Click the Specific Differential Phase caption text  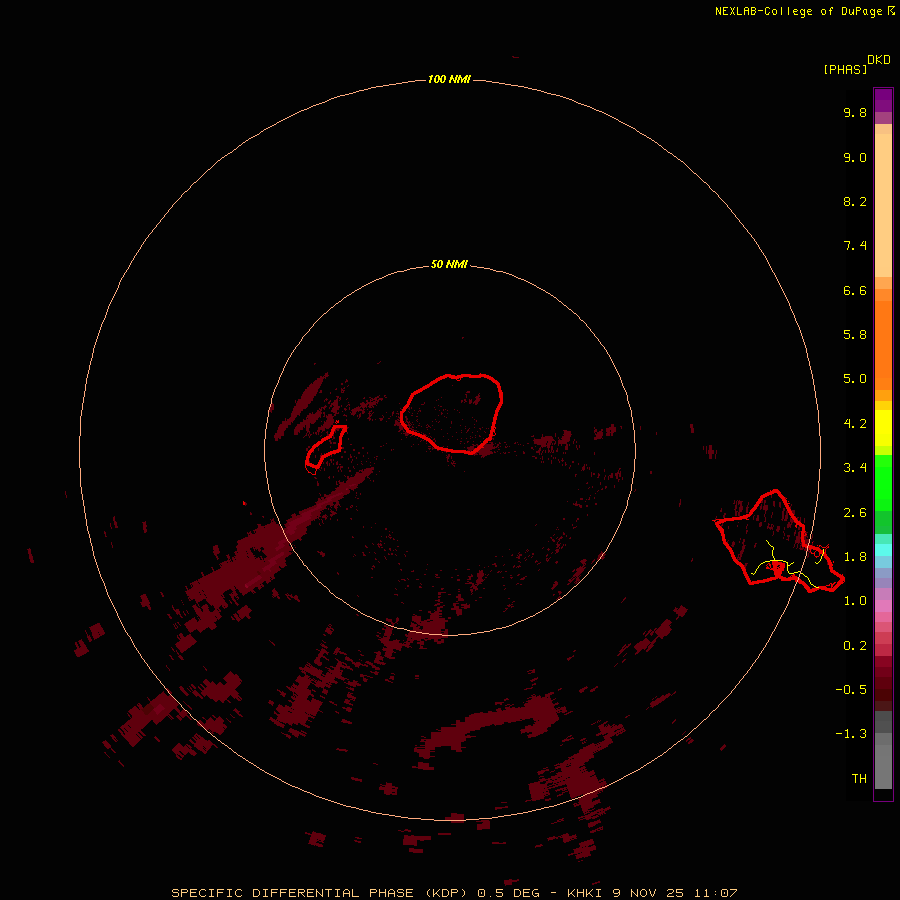tap(453, 893)
